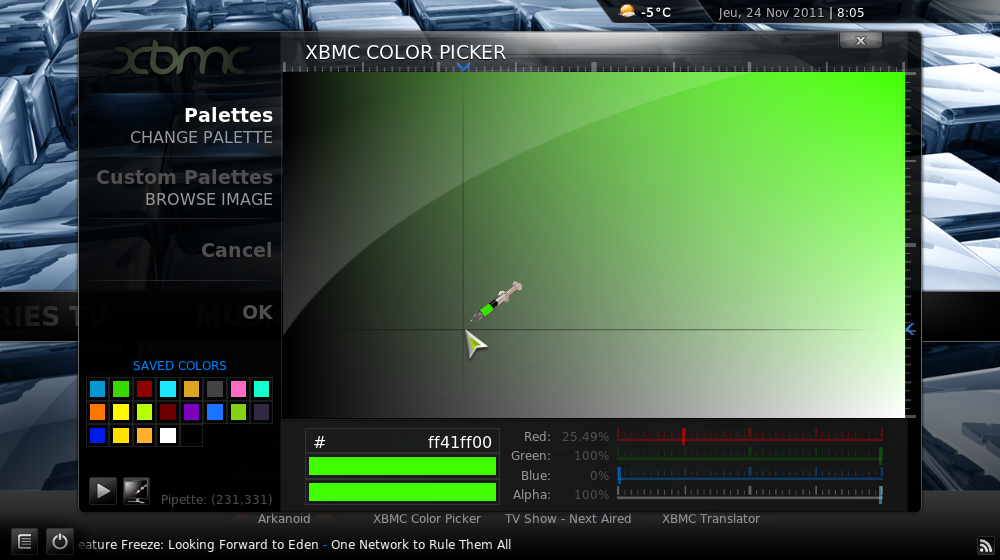Adjust the Blue channel slider
Screen dimensions: 1000x560
750,475
